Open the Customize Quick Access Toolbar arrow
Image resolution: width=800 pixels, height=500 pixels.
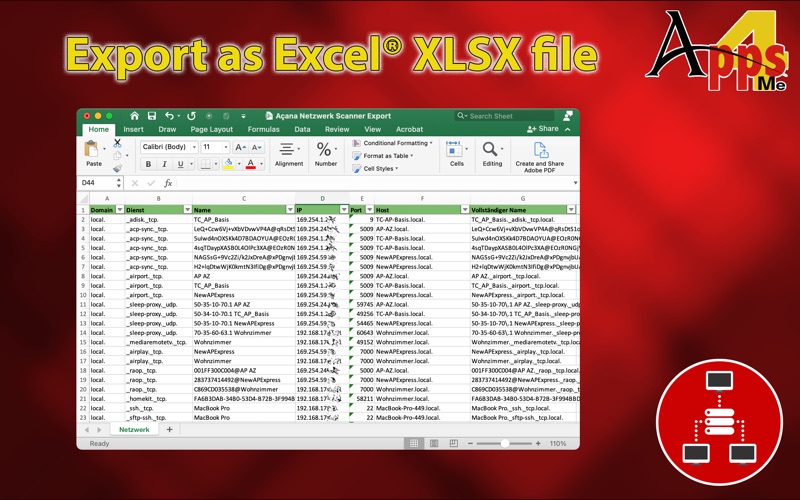pyautogui.click(x=243, y=116)
